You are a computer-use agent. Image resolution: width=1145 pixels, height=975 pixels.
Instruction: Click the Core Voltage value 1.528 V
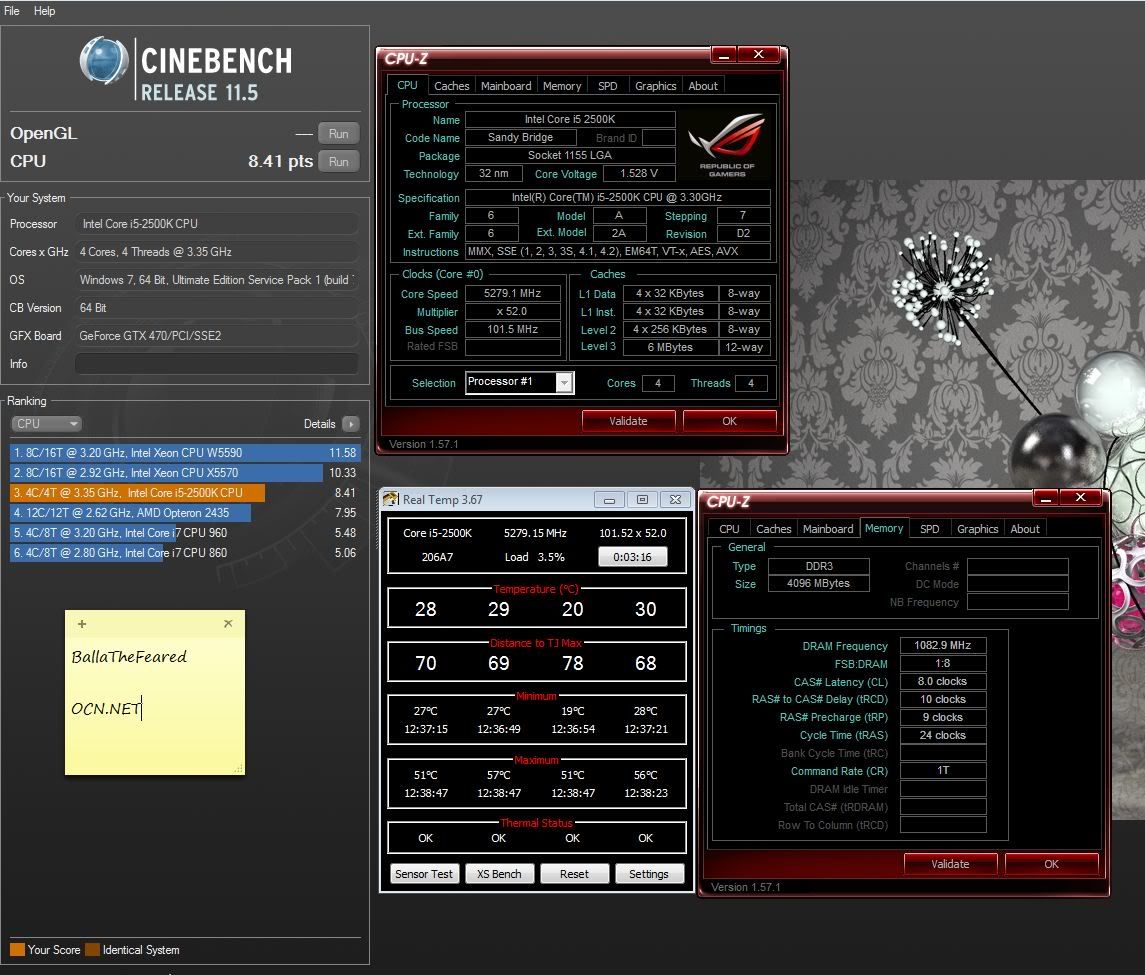point(639,174)
